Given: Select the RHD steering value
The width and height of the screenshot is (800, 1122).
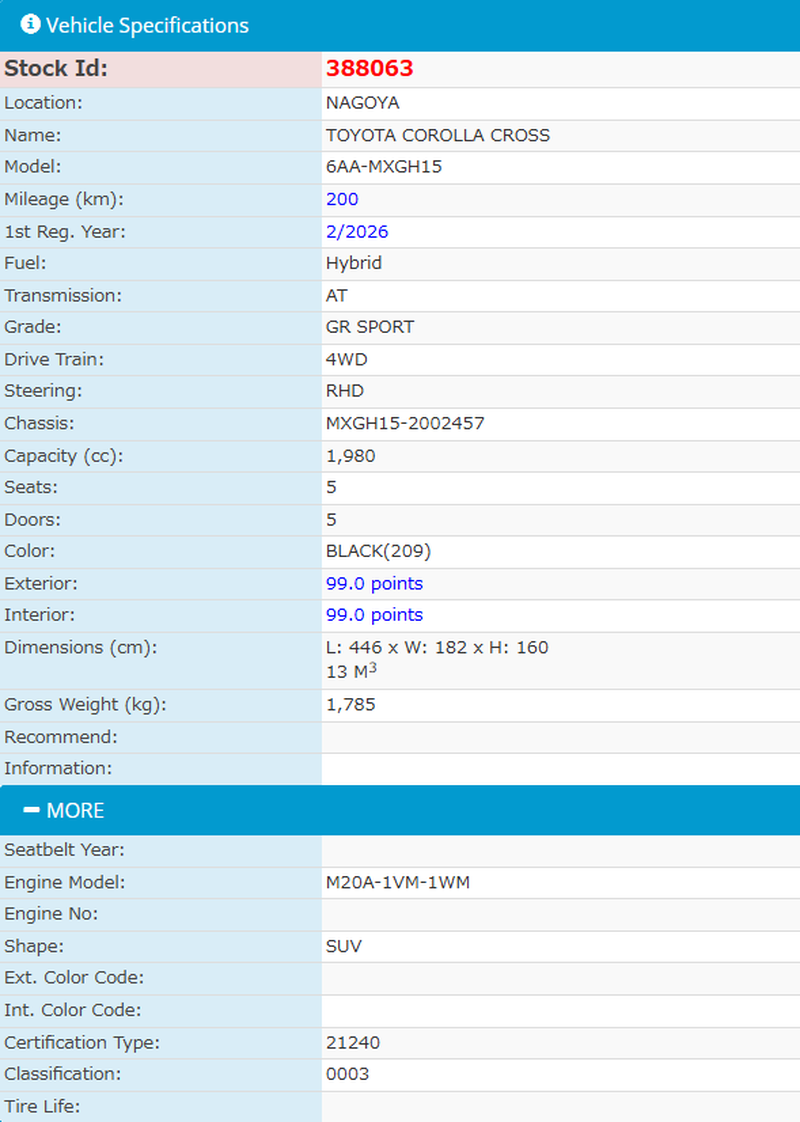Looking at the screenshot, I should coord(345,391).
